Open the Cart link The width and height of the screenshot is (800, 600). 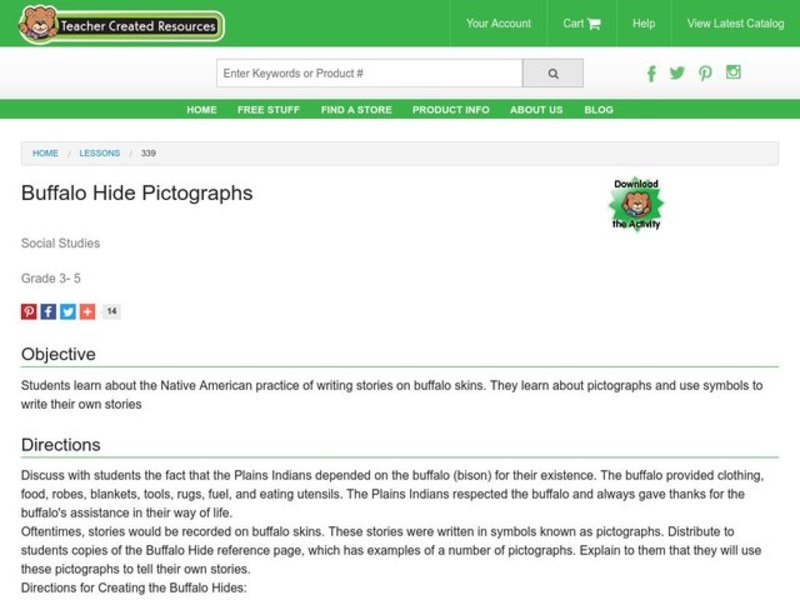point(581,23)
